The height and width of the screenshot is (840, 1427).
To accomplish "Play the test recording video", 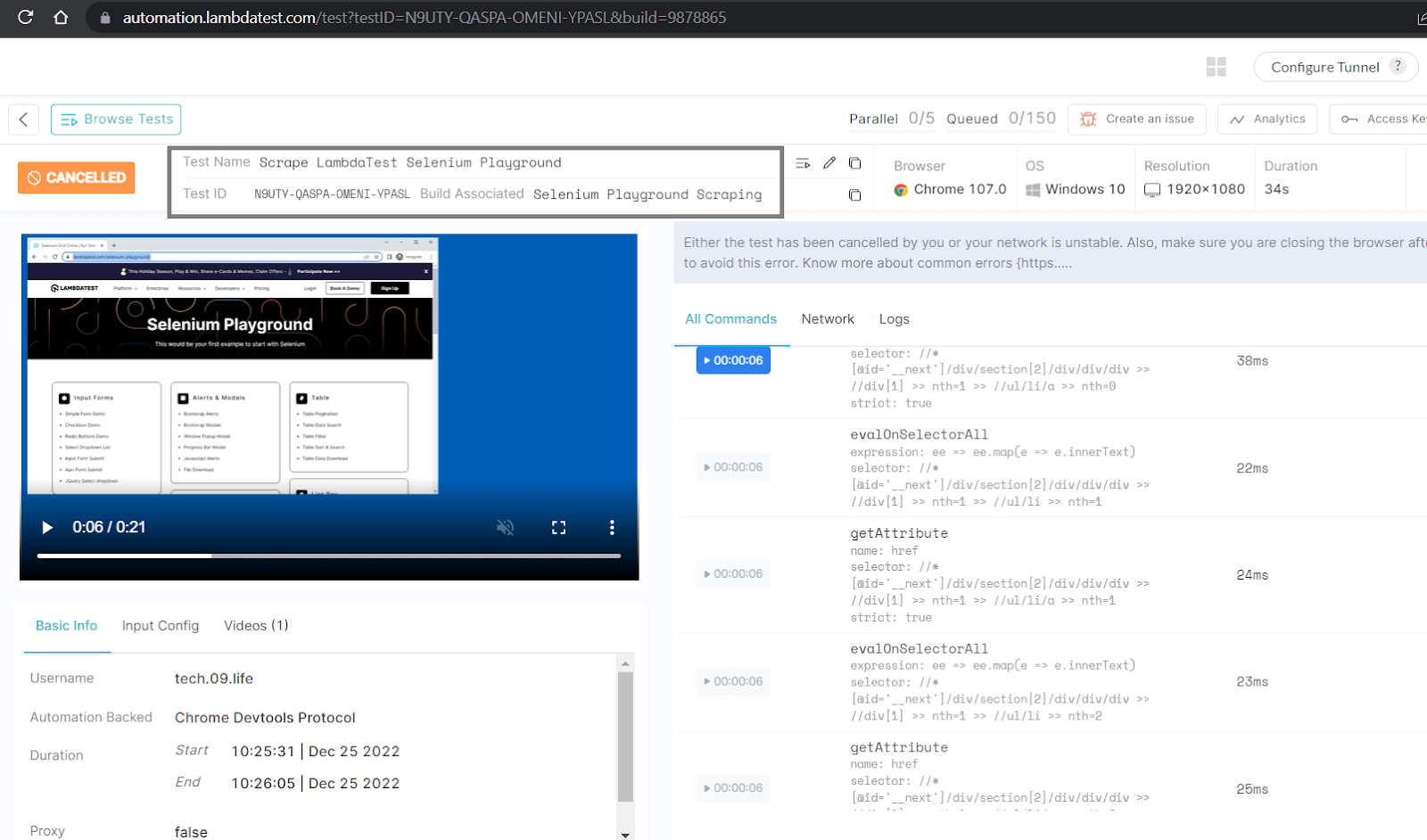I will (47, 528).
